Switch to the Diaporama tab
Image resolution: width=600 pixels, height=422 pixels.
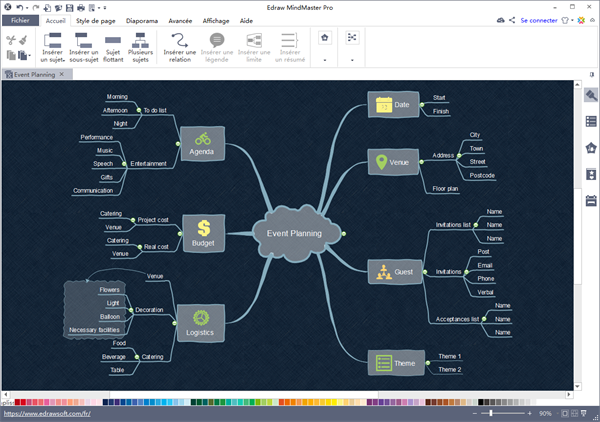coord(141,19)
